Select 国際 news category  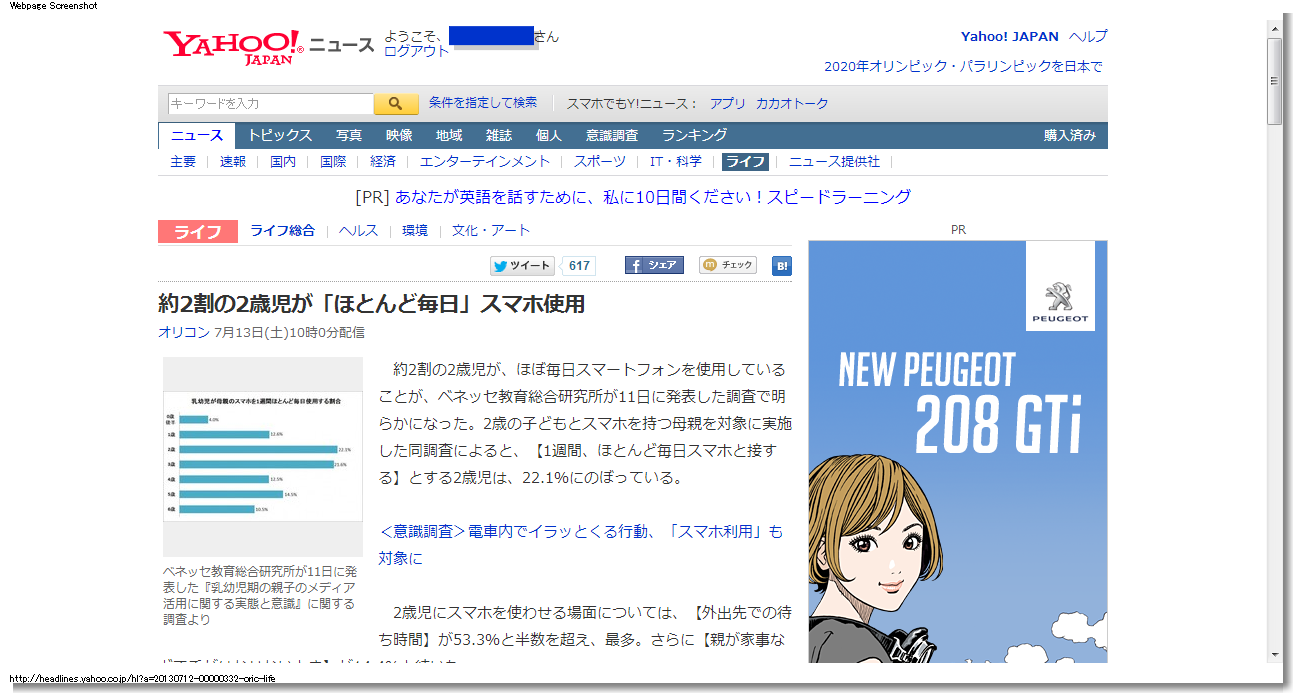[x=333, y=162]
